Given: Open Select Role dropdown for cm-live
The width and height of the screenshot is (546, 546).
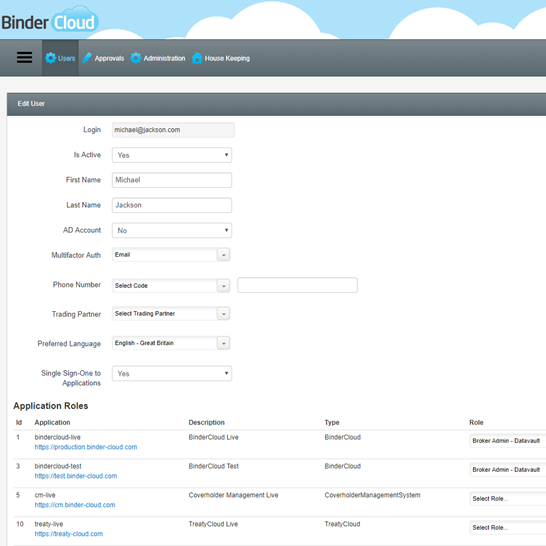Looking at the screenshot, I should (507, 499).
